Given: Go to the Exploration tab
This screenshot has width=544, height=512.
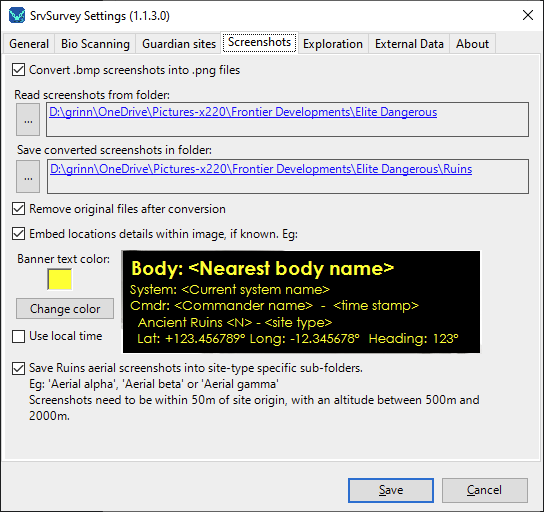Looking at the screenshot, I should coord(333,44).
